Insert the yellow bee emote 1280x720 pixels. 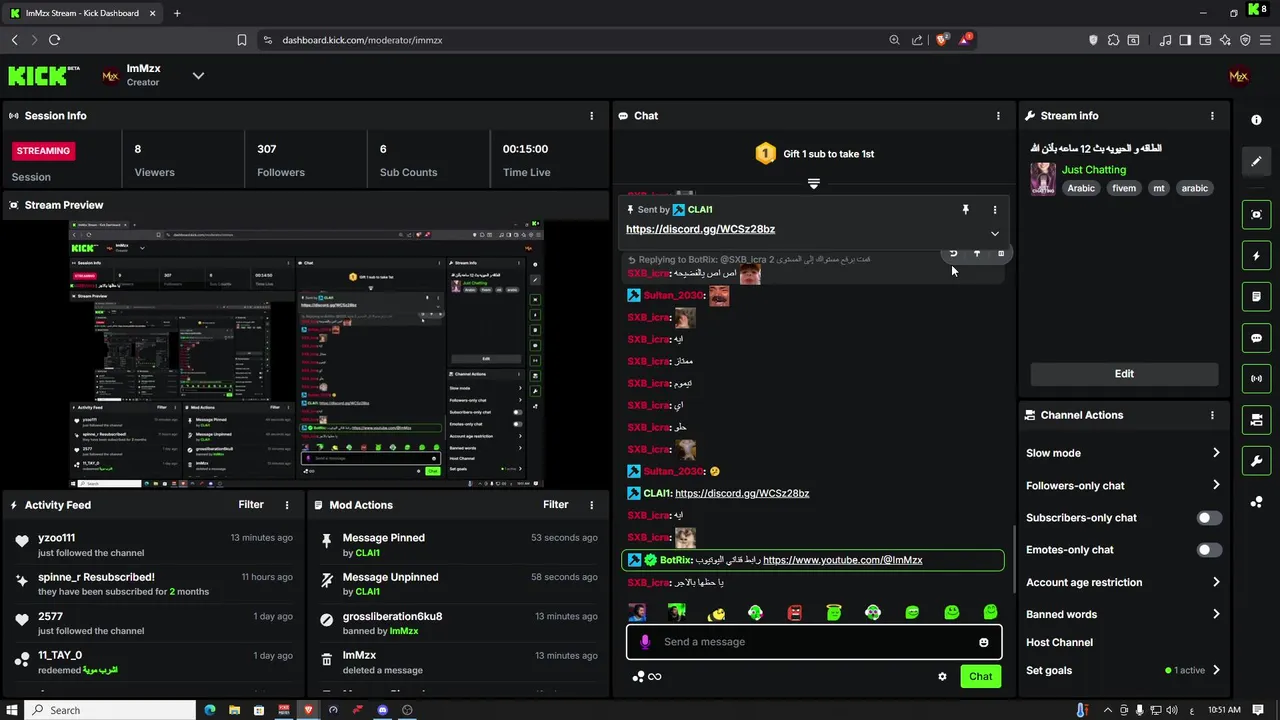[x=716, y=612]
